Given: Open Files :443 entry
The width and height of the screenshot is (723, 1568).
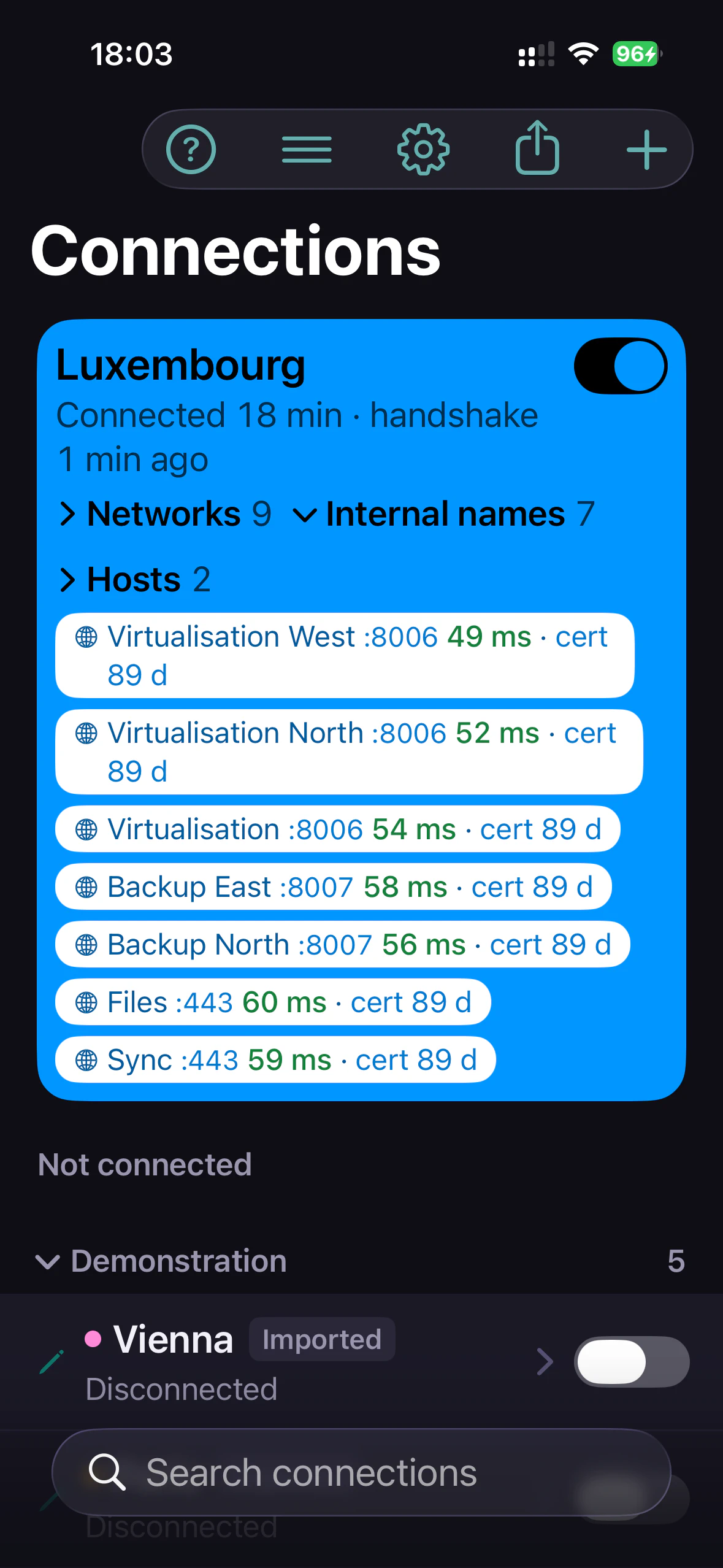Looking at the screenshot, I should point(273,1002).
